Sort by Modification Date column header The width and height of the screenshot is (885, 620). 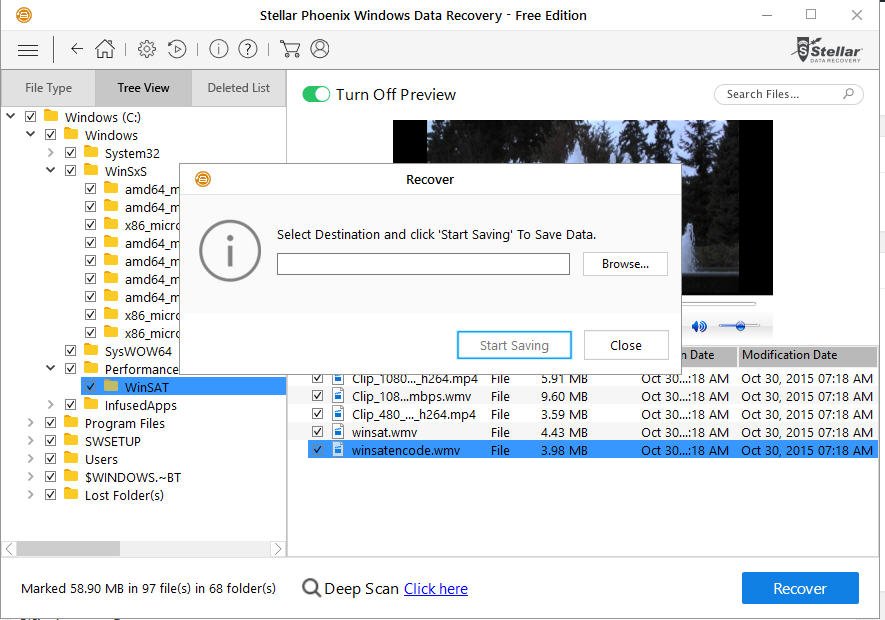(807, 355)
